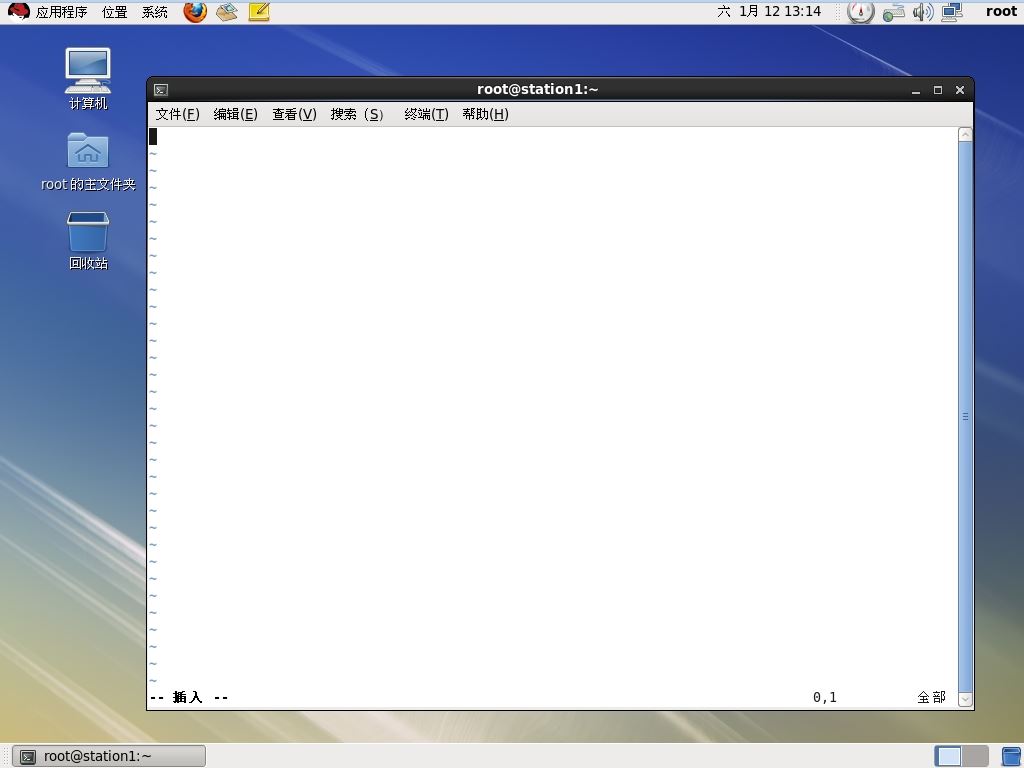The width and height of the screenshot is (1024, 768).
Task: Open the volume speaker icon
Action: 923,12
